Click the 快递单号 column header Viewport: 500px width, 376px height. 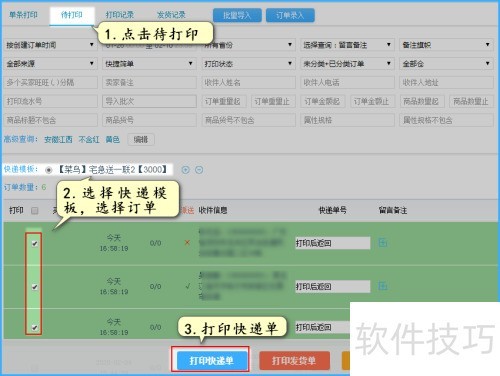(x=332, y=210)
